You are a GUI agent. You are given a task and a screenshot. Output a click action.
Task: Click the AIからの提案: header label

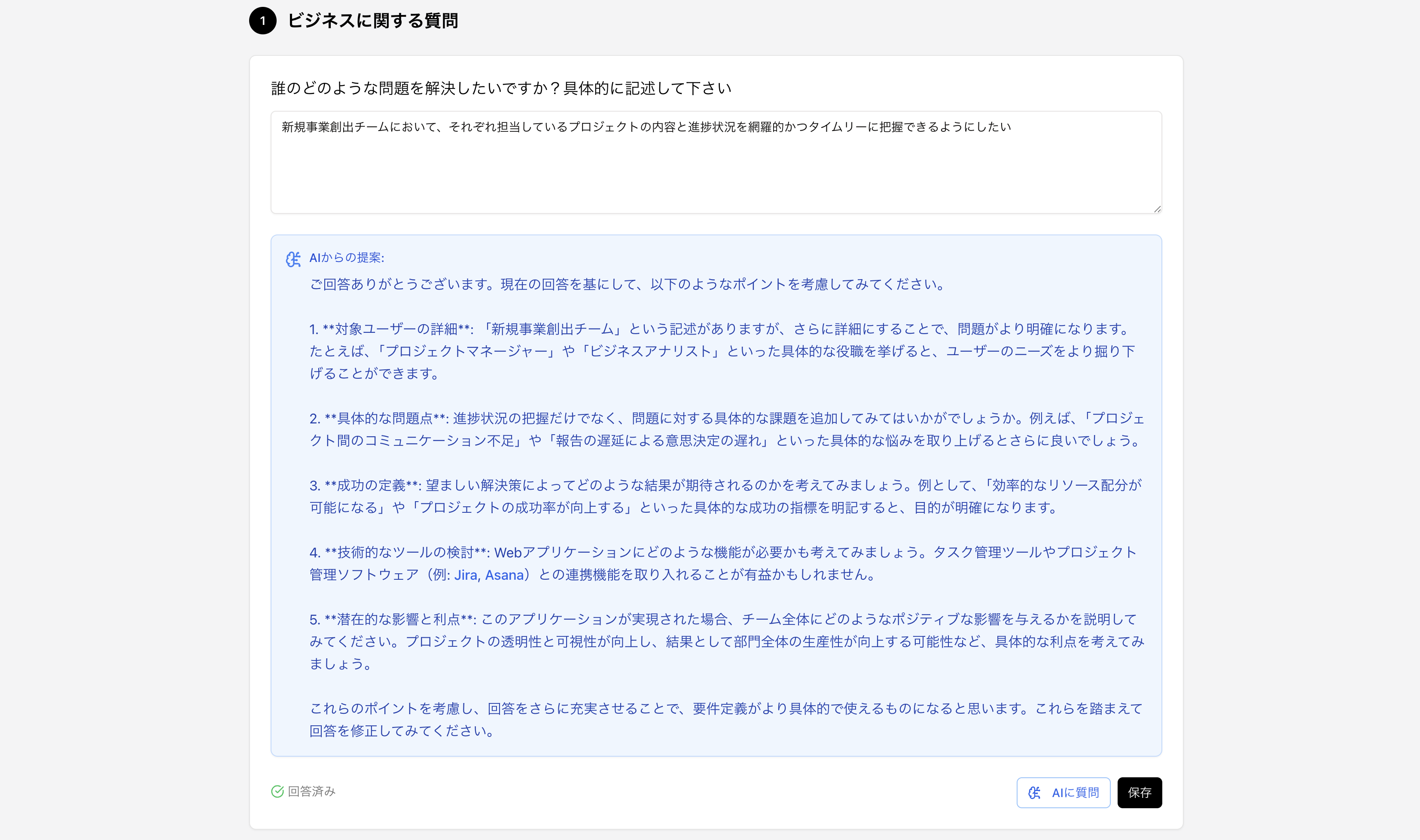click(x=346, y=258)
